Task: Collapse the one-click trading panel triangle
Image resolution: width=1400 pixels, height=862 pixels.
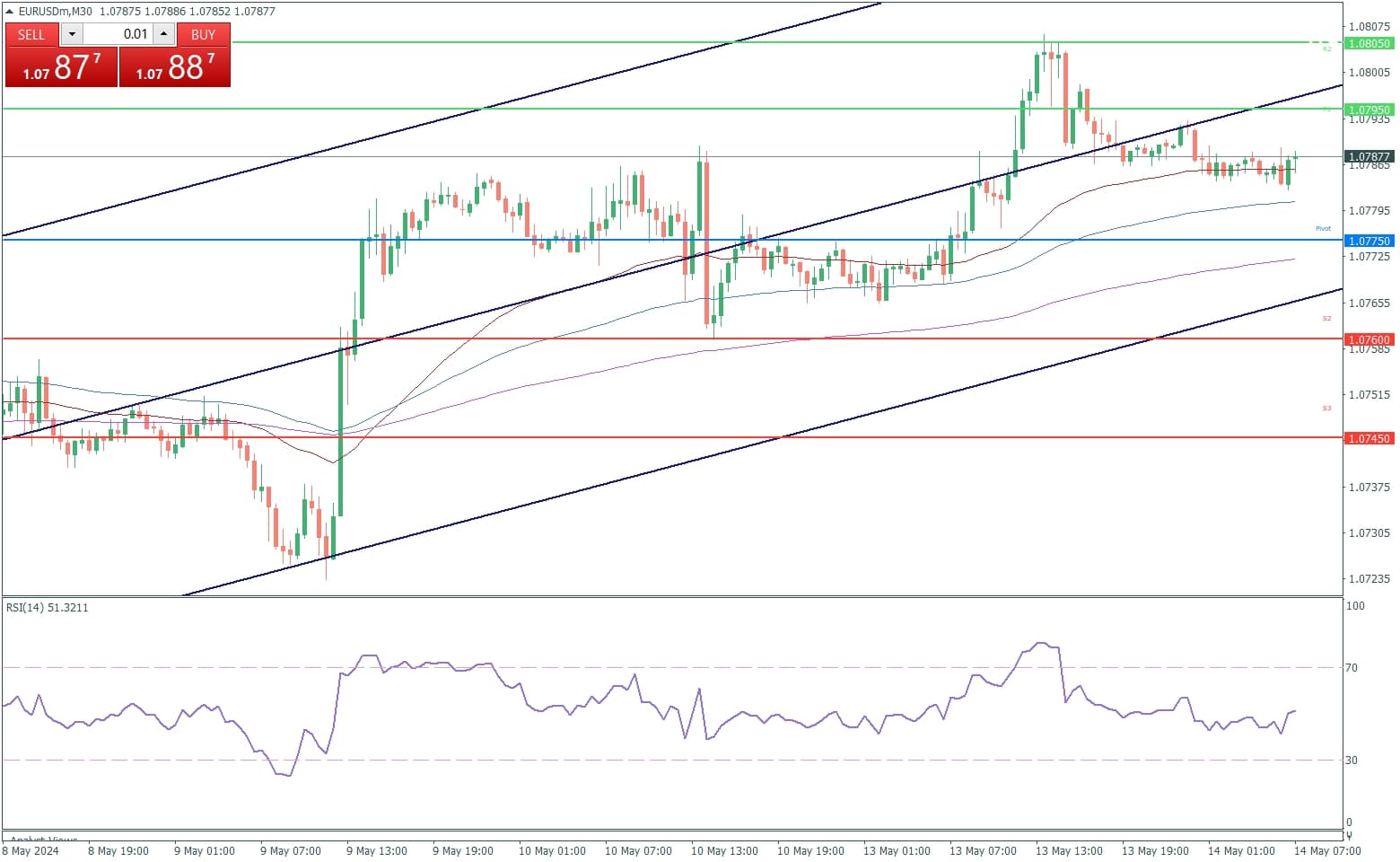Action: click(10, 12)
